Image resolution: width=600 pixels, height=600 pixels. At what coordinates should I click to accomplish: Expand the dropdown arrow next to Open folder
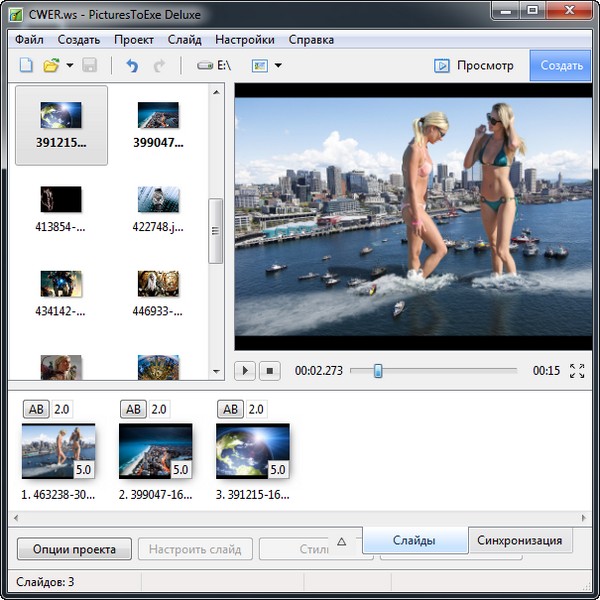coord(69,66)
